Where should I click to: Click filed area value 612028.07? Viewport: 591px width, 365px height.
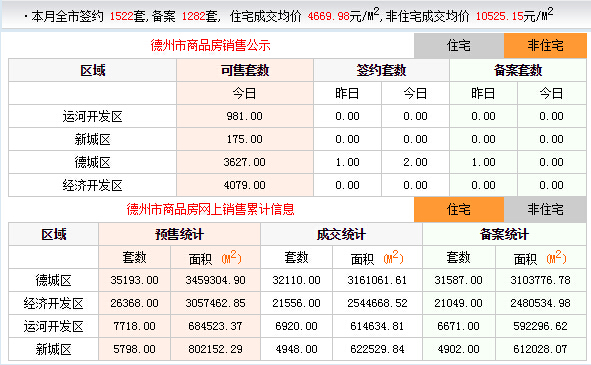[x=540, y=349]
